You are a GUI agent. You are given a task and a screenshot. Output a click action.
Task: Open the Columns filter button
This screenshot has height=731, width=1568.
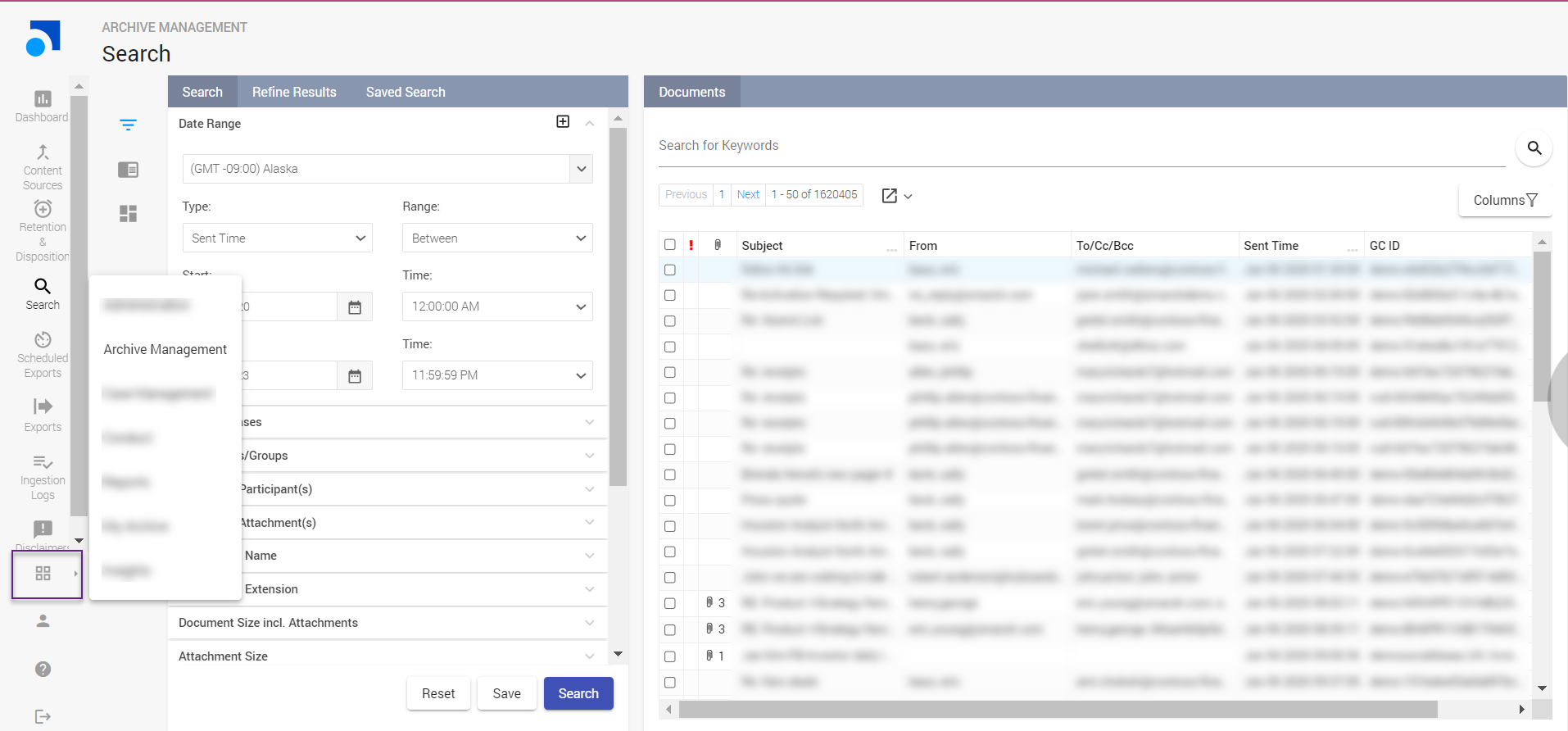pyautogui.click(x=1505, y=200)
